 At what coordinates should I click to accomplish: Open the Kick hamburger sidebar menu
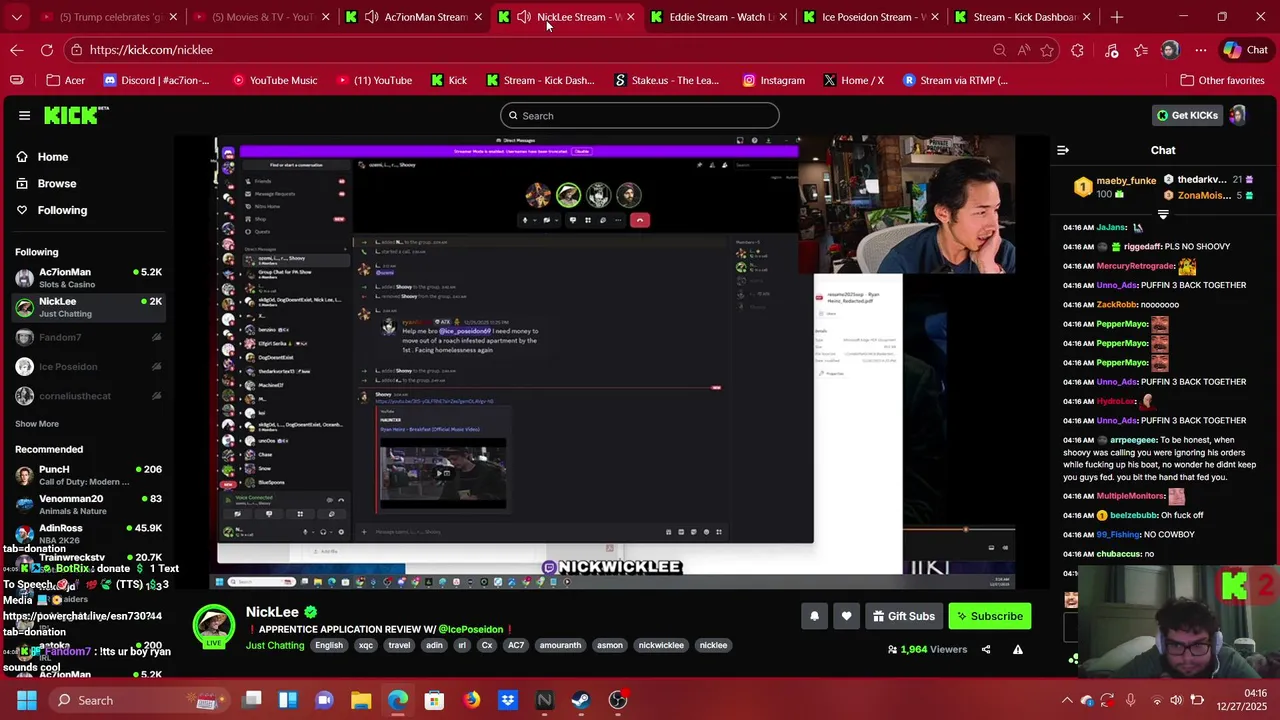coord(24,116)
